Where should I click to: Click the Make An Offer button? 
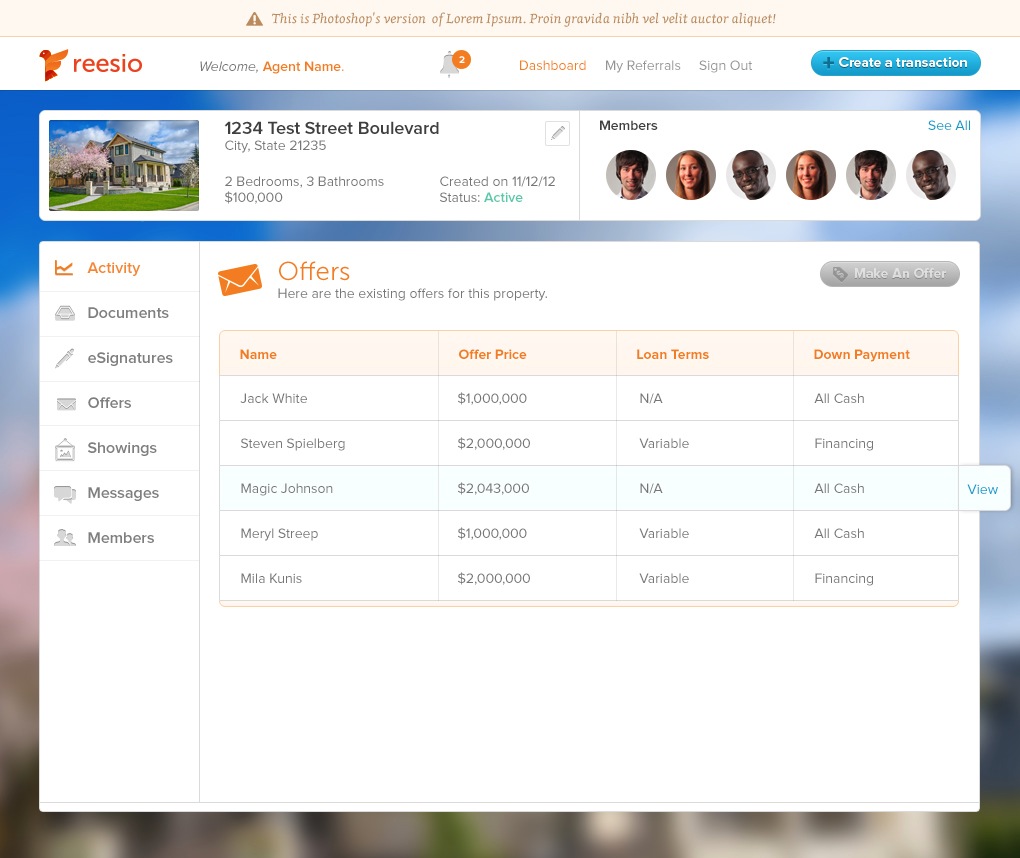point(889,274)
